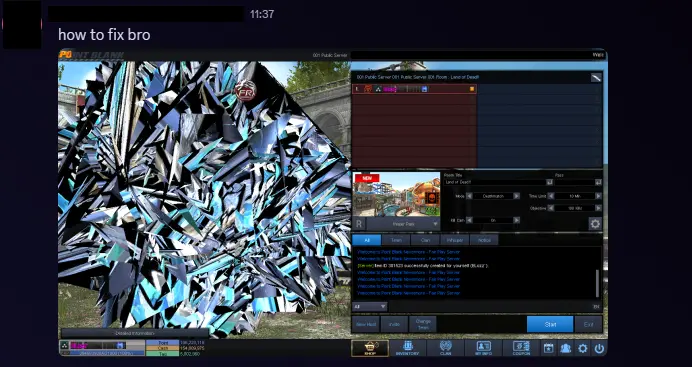This screenshot has width=692, height=367.
Task: Click the Invite button
Action: (x=394, y=324)
